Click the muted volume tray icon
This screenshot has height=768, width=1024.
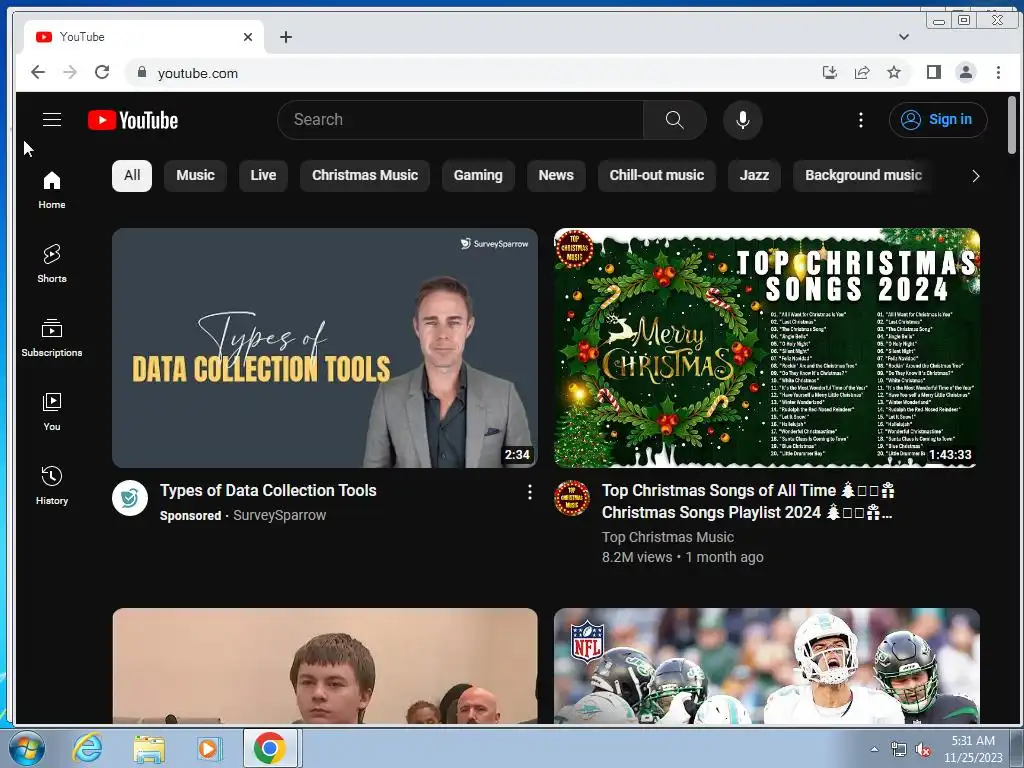923,750
